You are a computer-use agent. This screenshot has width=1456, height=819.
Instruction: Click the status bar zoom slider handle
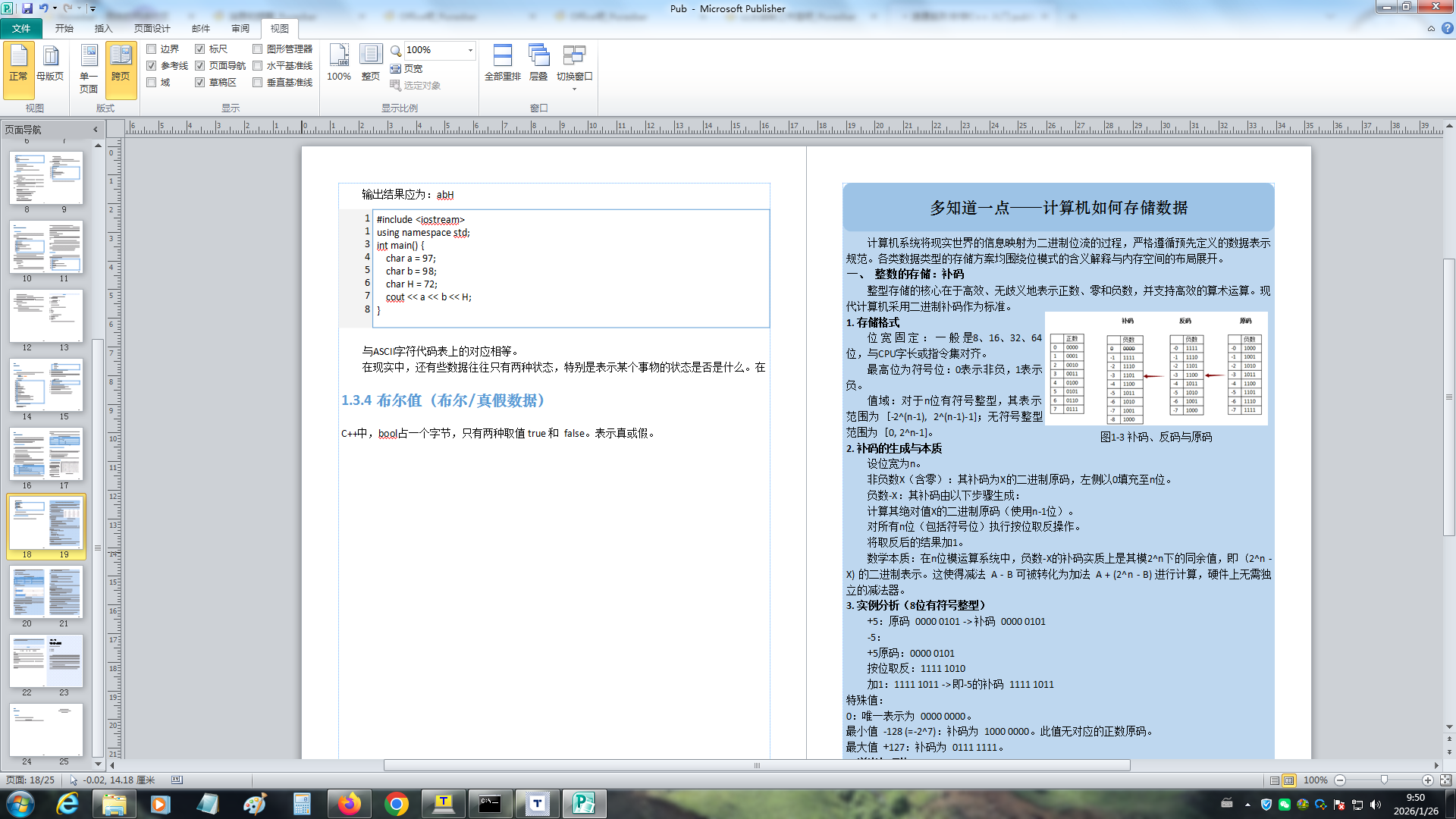tap(1384, 780)
